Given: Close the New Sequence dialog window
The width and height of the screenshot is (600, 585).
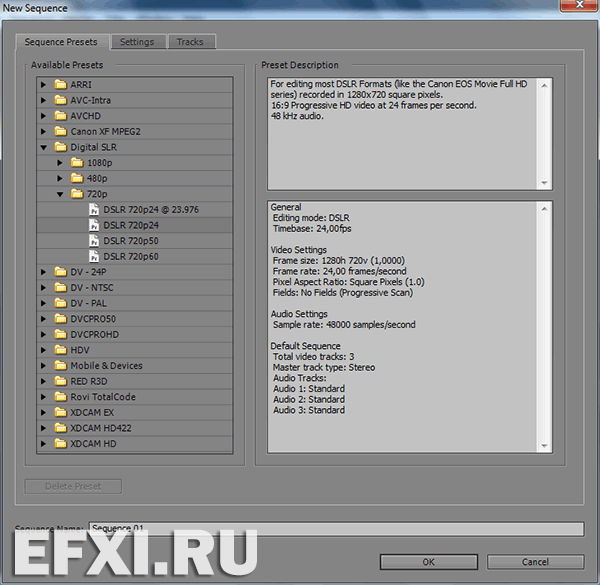Looking at the screenshot, I should coord(579,5).
